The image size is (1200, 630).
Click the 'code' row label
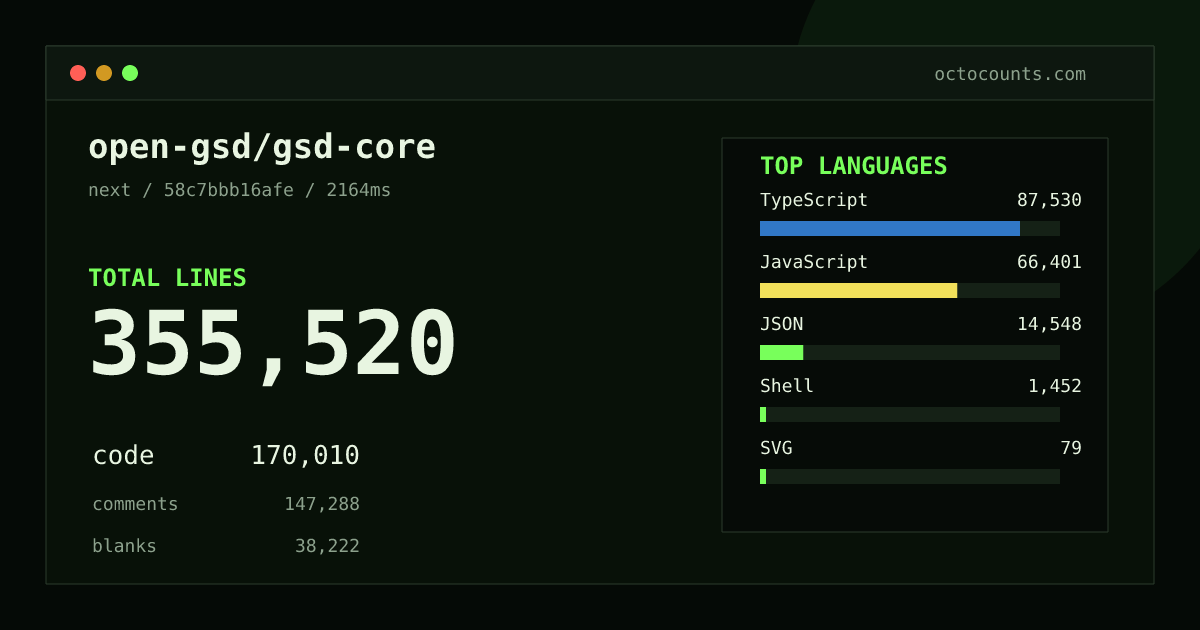coord(123,456)
